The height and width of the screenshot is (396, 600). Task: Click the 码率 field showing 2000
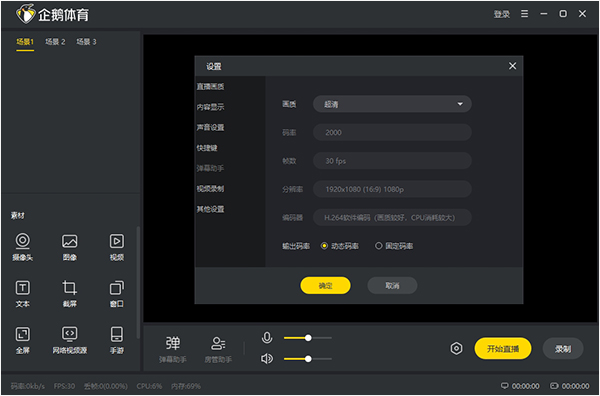point(392,132)
